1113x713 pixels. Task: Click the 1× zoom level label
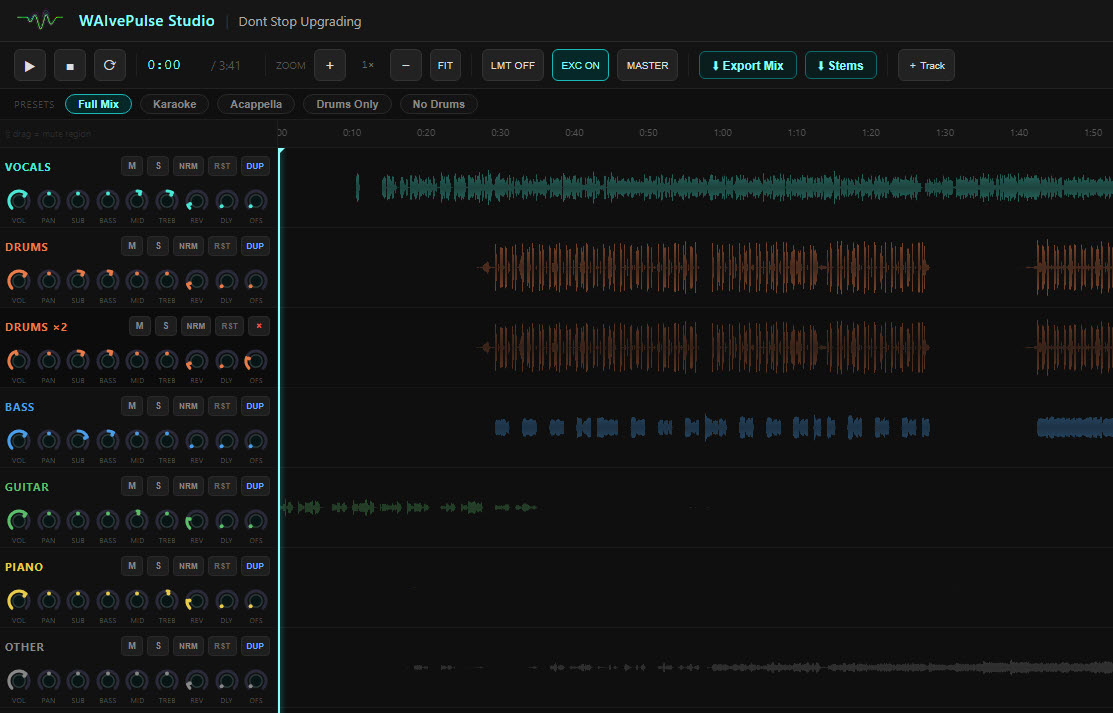coord(368,65)
